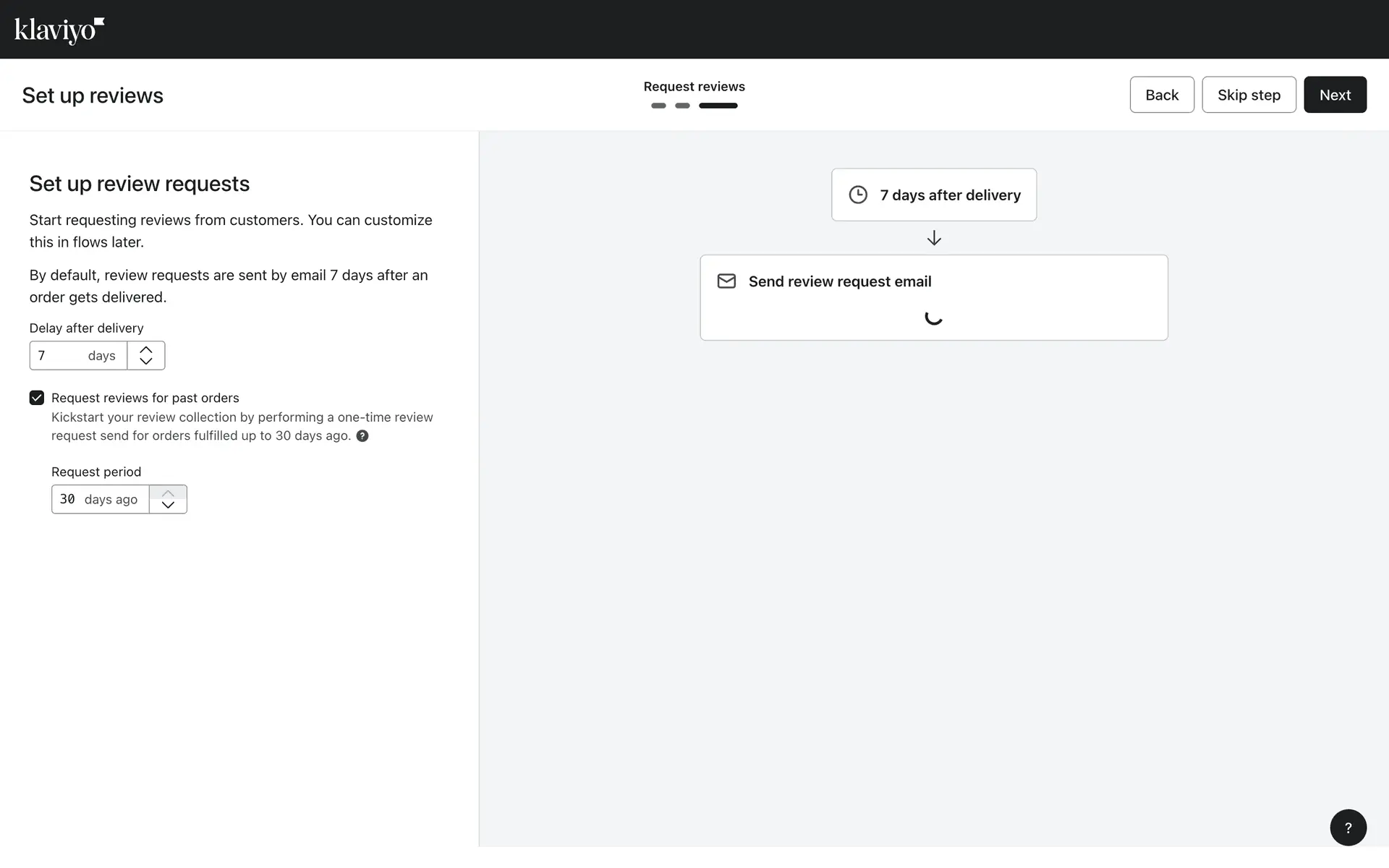
Task: Go back with the Back button
Action: (1161, 95)
